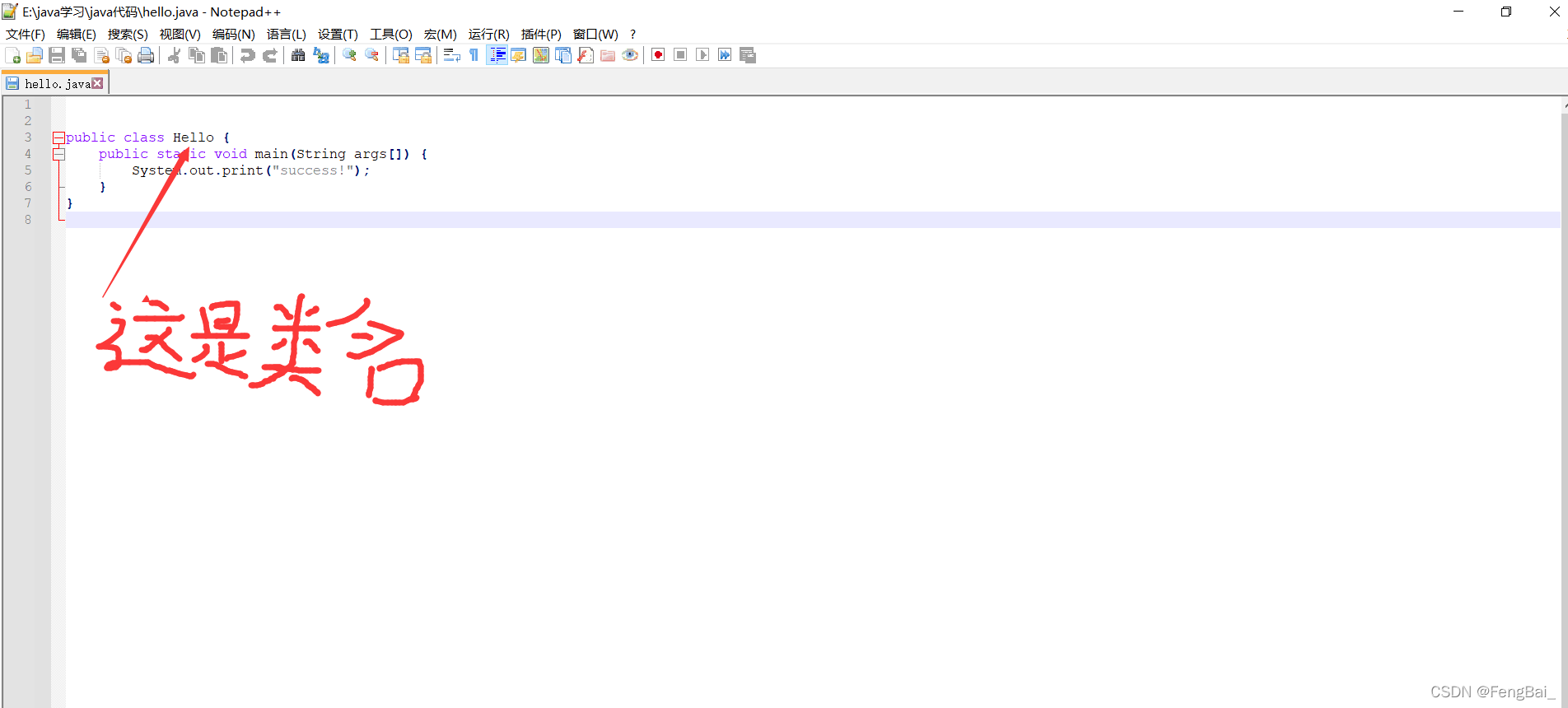
Task: Select the hello.java document tab
Action: tap(56, 83)
